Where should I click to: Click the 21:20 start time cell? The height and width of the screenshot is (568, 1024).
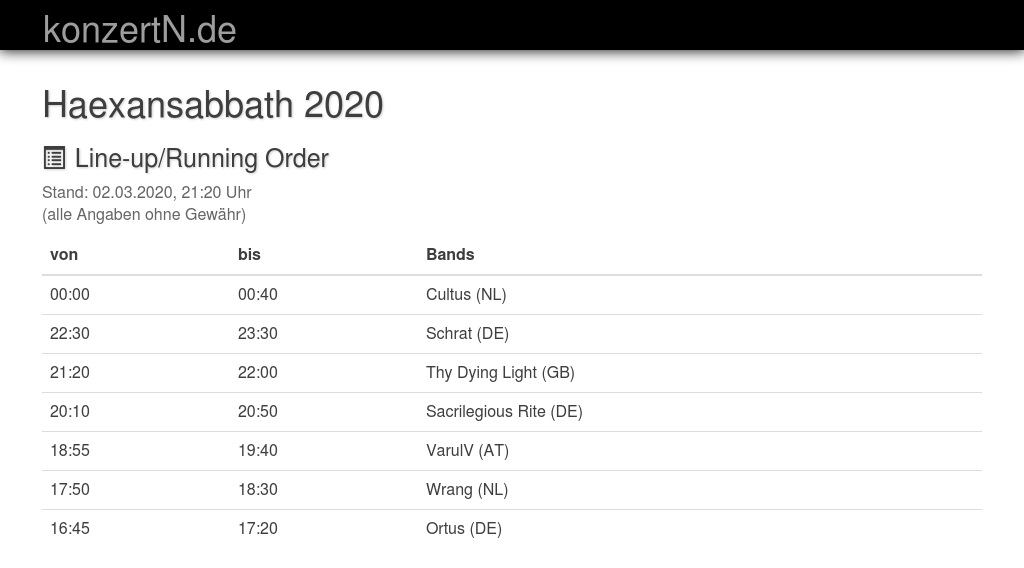70,372
